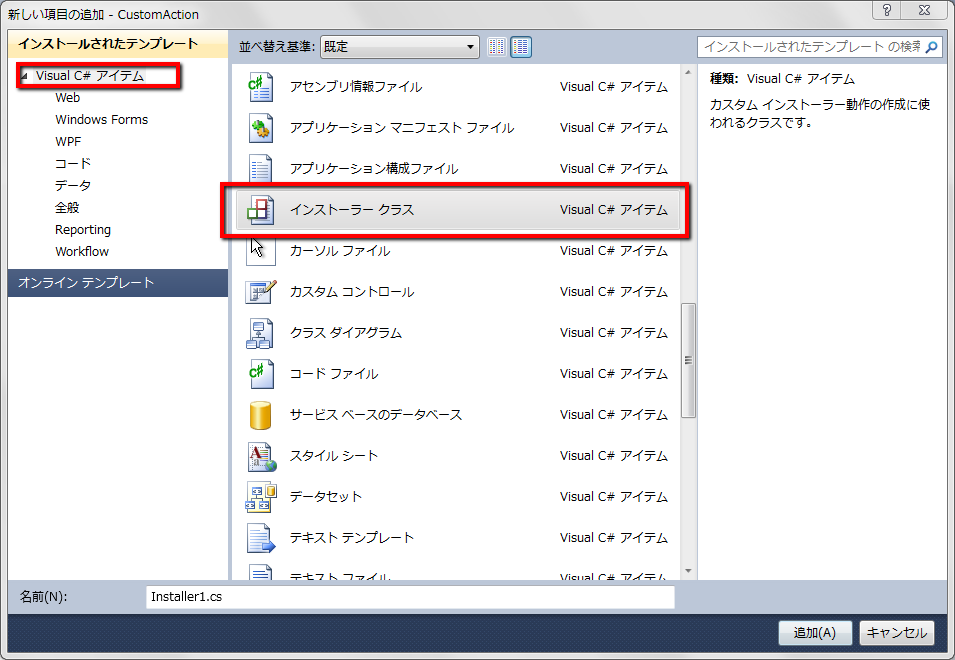Select the WPF template category

68,142
